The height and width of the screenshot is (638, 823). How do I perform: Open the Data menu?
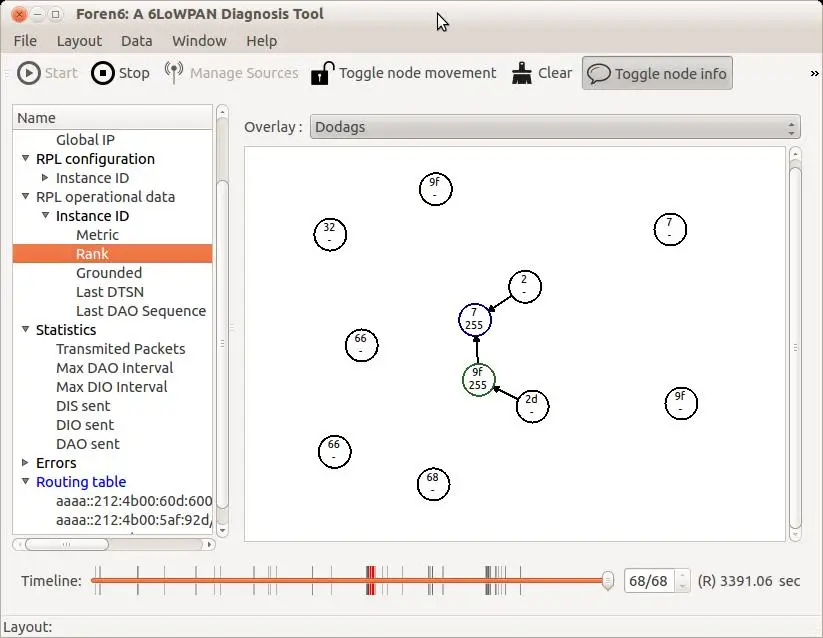[x=136, y=41]
